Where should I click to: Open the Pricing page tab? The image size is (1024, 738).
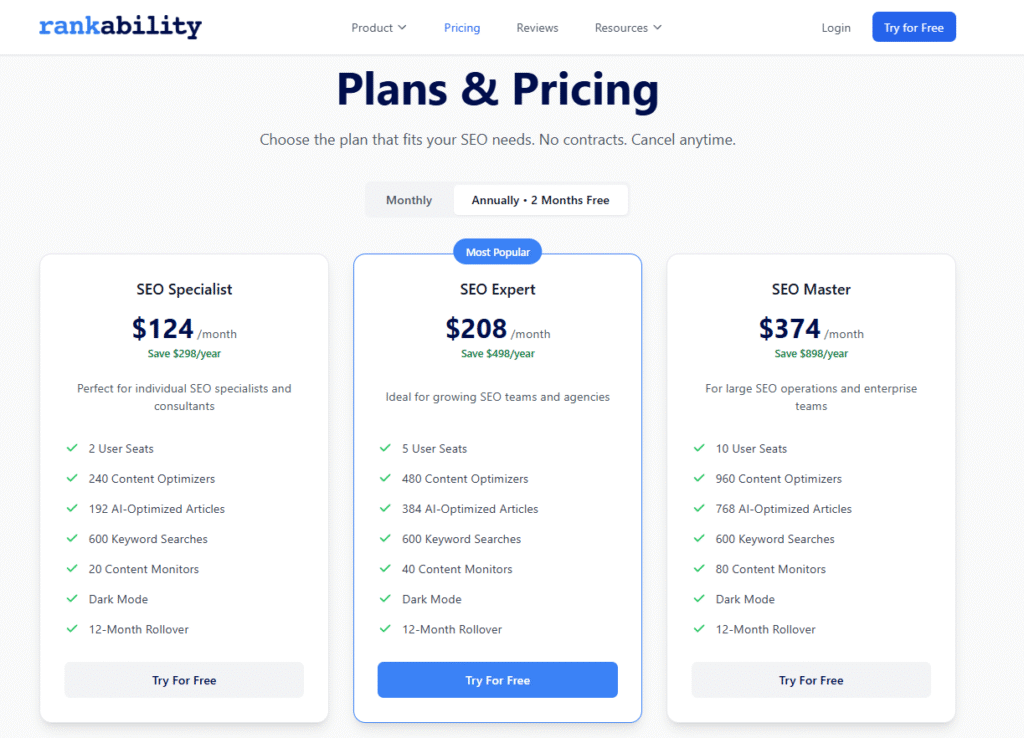point(462,28)
